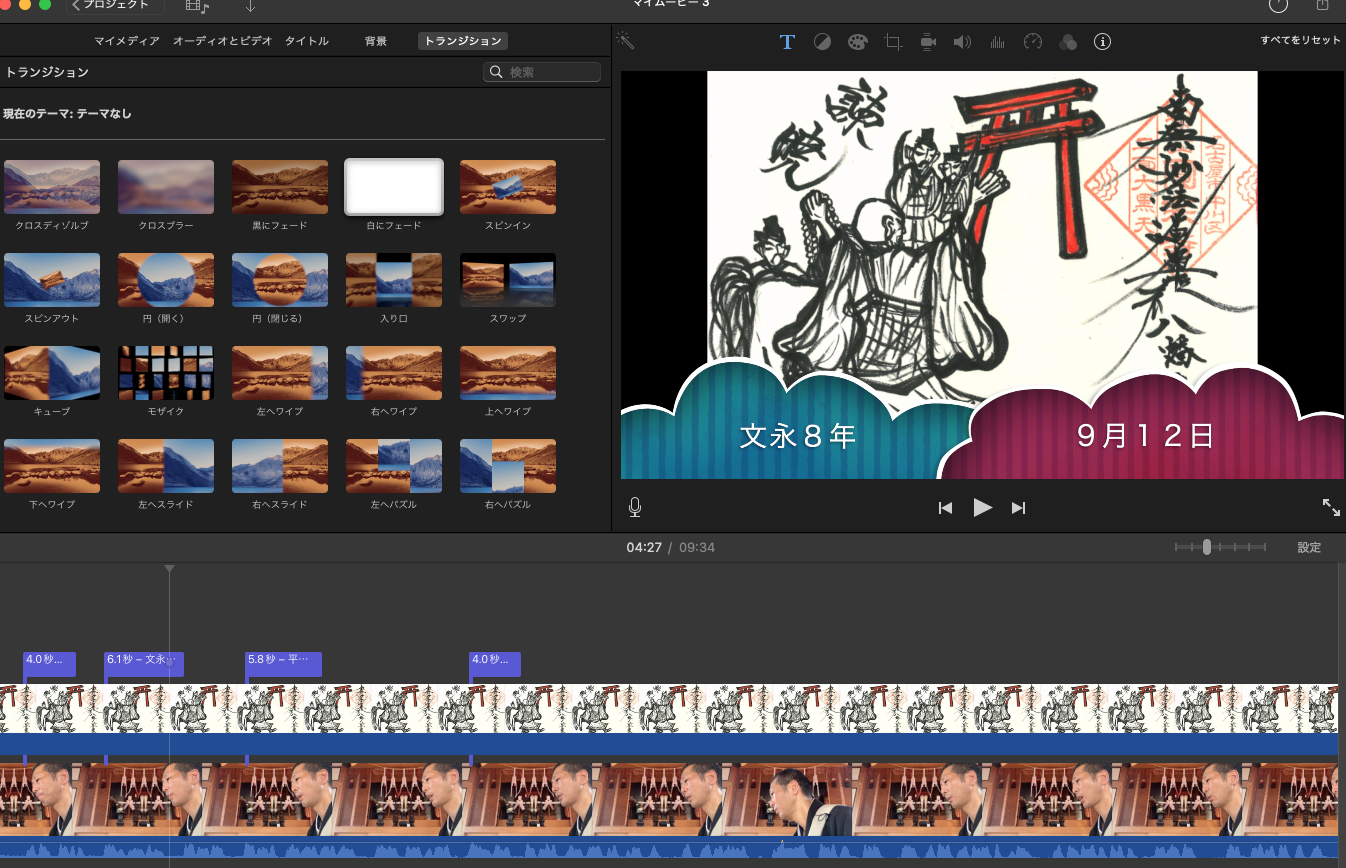This screenshot has height=868, width=1346.
Task: Select 左へワイプ transition thumbnail
Action: coord(280,373)
